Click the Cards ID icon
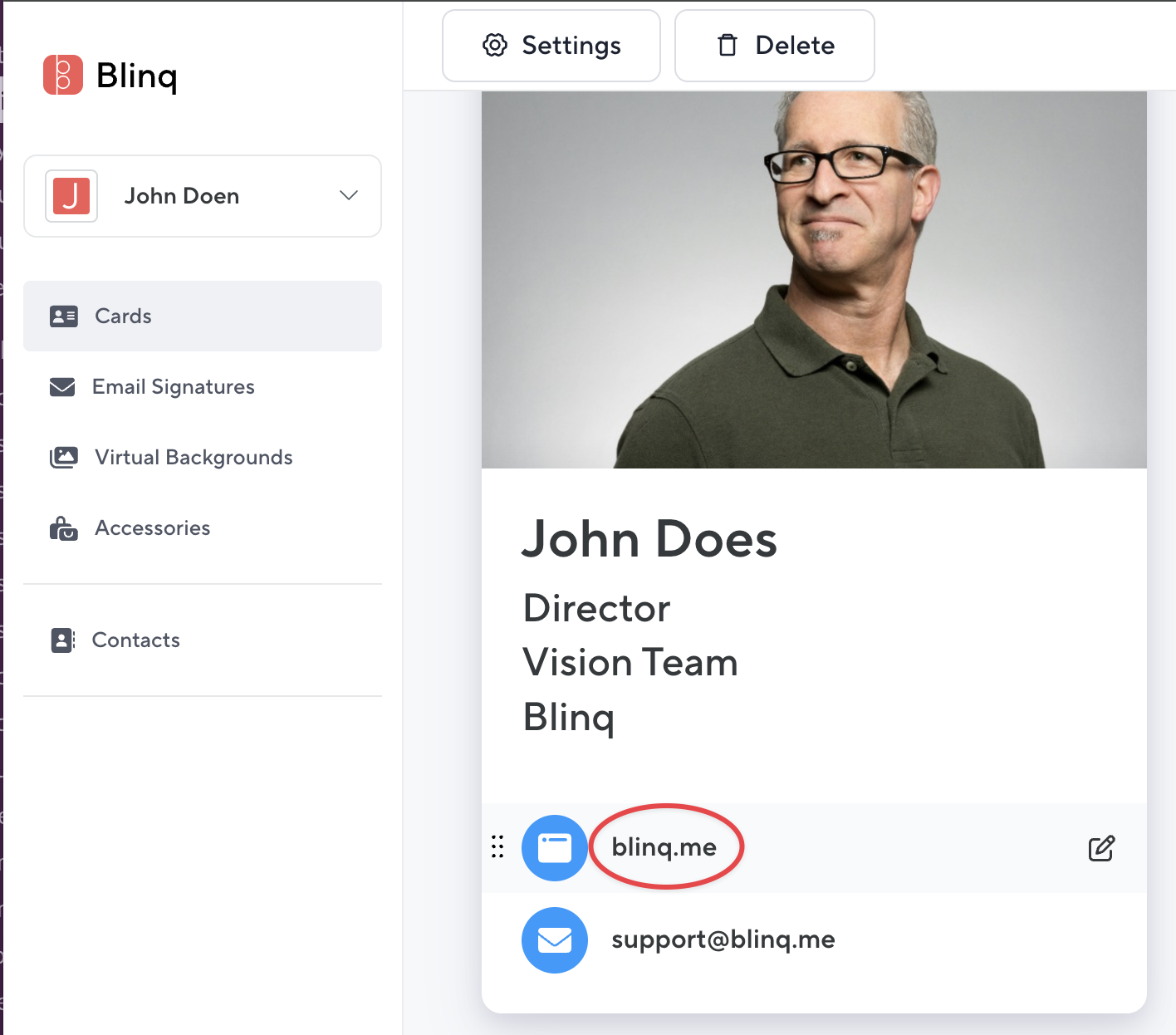This screenshot has height=1035, width=1176. [x=64, y=316]
